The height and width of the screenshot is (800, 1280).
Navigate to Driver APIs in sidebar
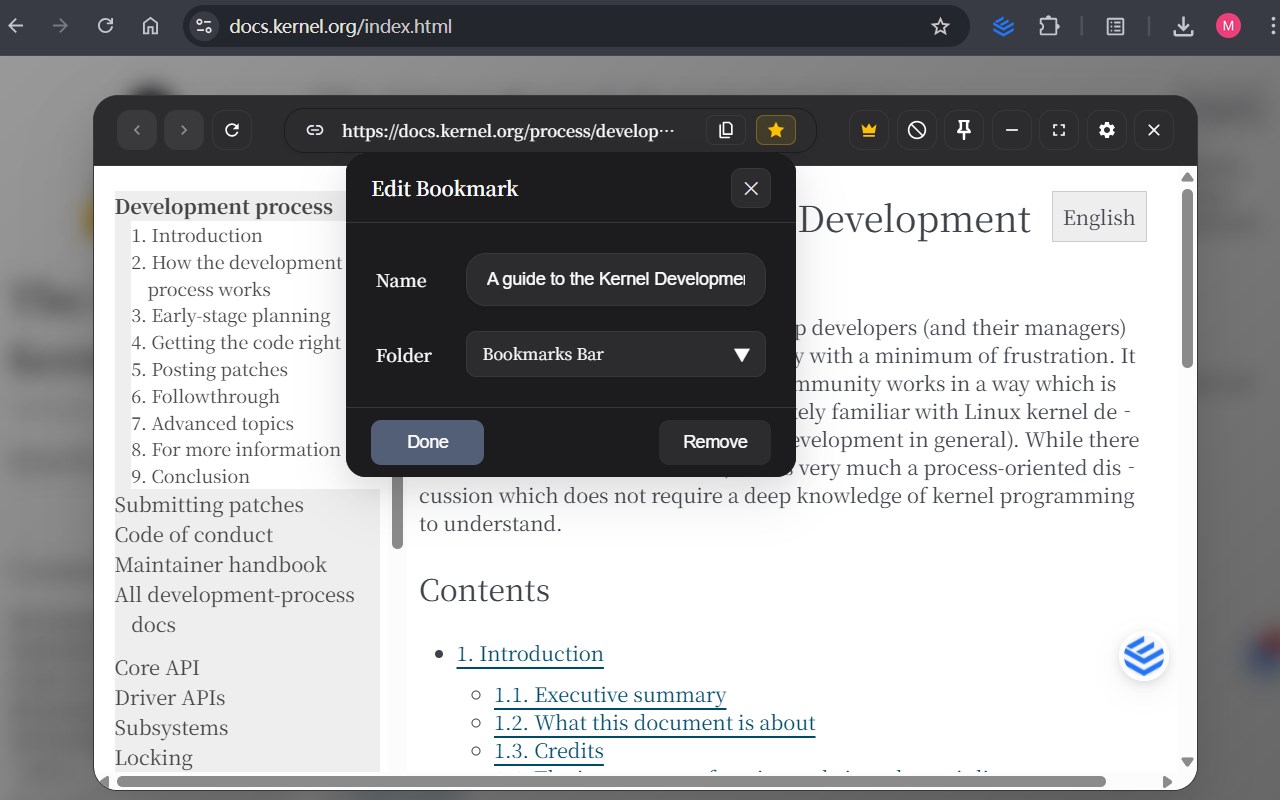tap(170, 698)
